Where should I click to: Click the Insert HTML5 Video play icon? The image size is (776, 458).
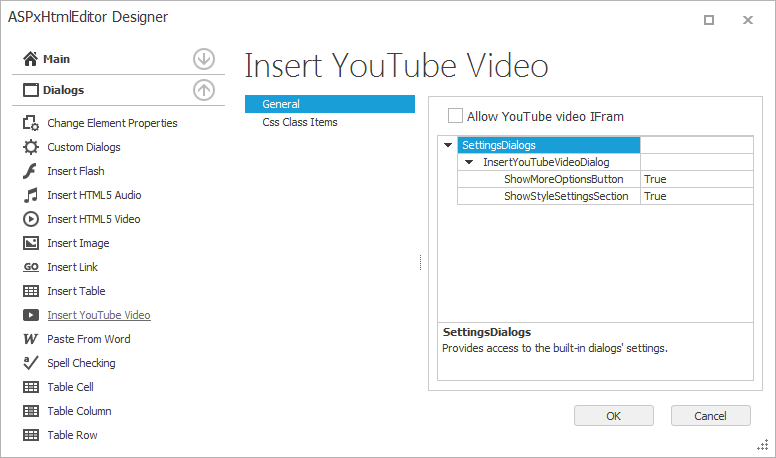(31, 219)
